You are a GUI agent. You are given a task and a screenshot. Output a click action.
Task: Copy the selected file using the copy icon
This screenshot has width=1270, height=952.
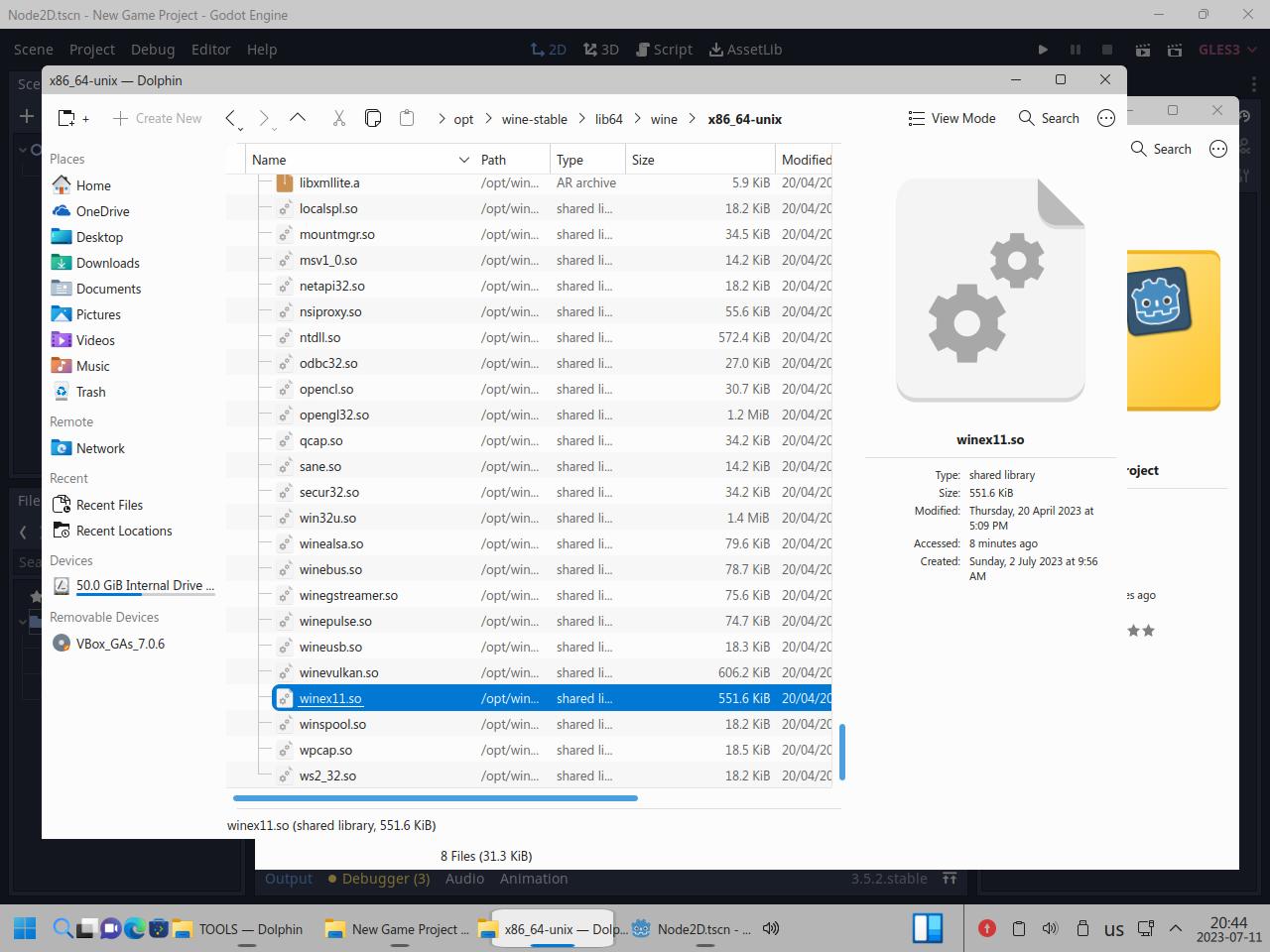point(373,118)
